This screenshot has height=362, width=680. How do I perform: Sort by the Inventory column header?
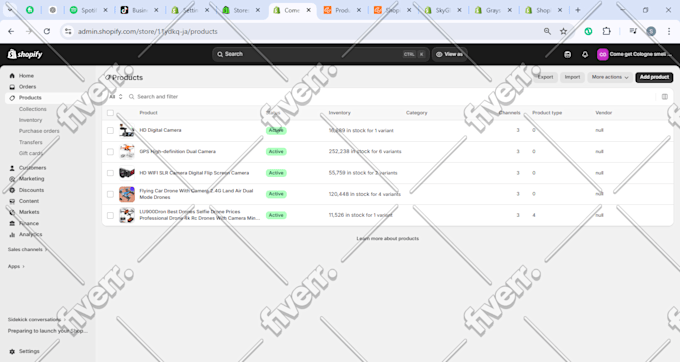pyautogui.click(x=340, y=113)
